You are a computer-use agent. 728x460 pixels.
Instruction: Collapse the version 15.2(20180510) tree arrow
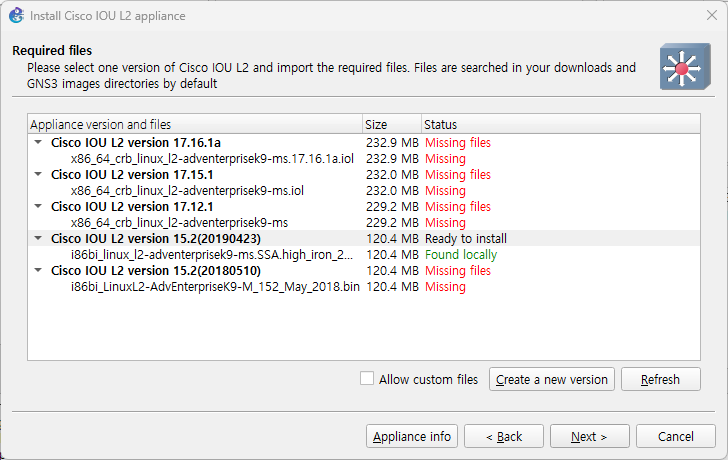pos(38,271)
